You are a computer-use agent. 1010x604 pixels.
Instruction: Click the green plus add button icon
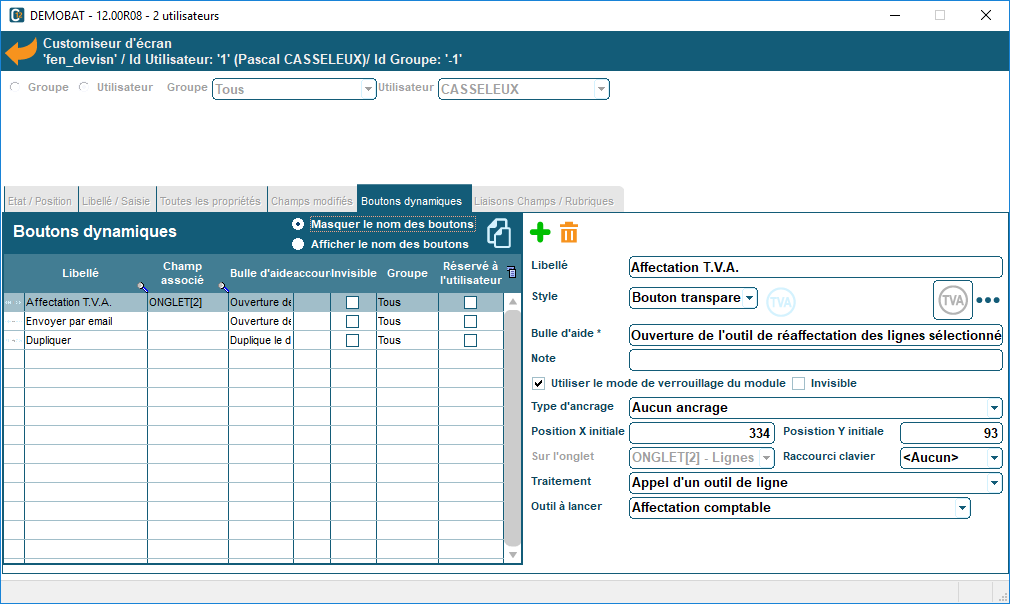pos(540,233)
